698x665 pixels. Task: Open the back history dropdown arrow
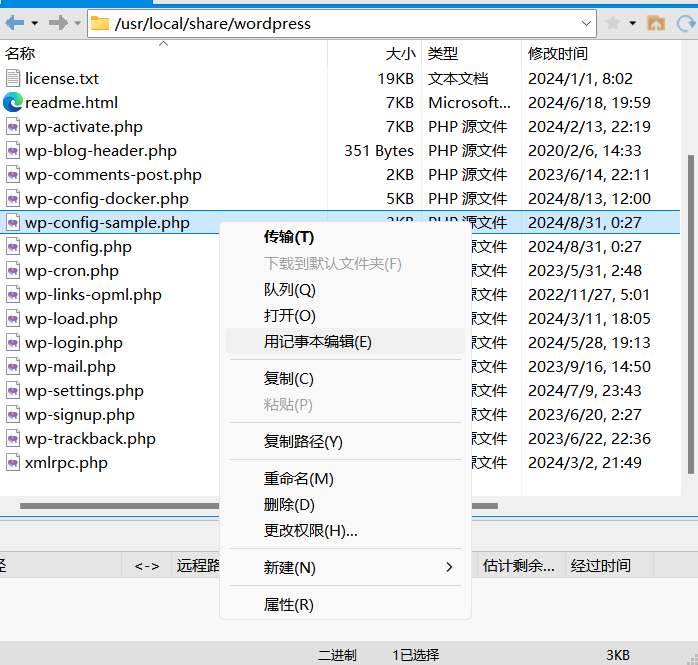click(x=35, y=23)
